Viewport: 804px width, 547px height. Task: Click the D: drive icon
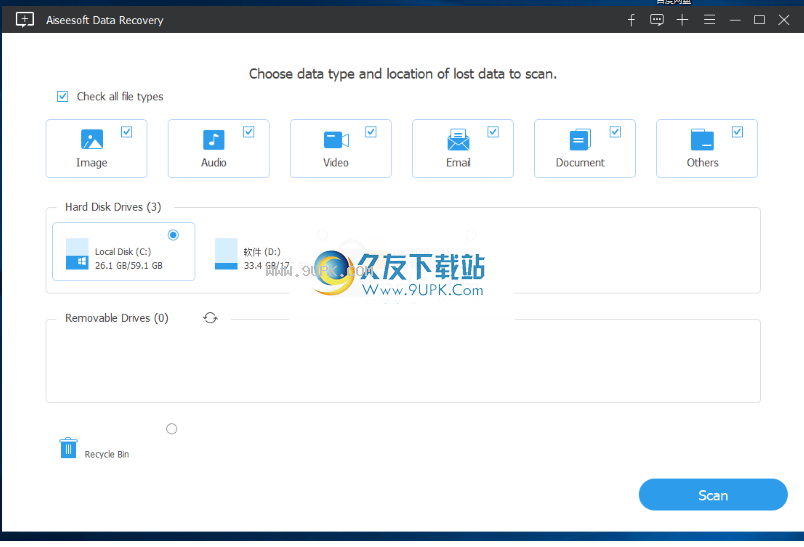pos(226,254)
